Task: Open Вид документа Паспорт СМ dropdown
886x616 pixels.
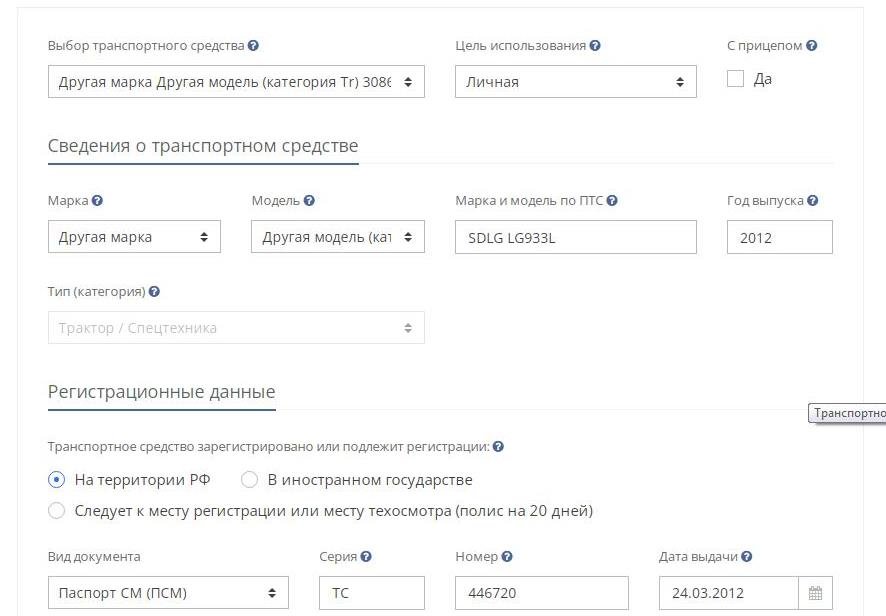Action: [x=168, y=593]
